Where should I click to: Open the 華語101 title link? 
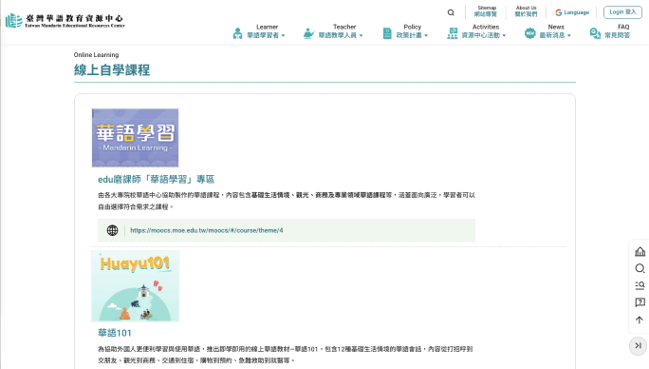(x=114, y=333)
